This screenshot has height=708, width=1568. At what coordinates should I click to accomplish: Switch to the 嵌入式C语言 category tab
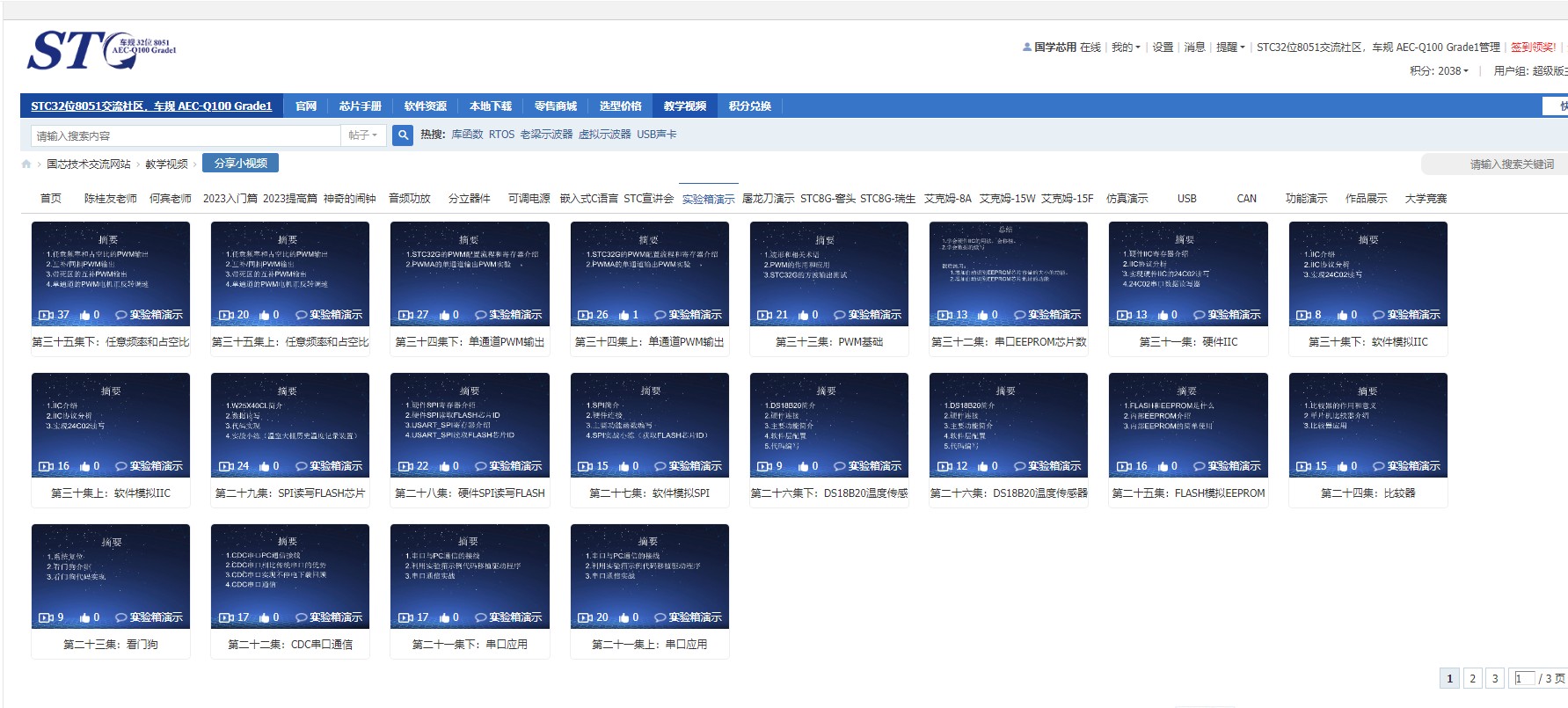pyautogui.click(x=589, y=199)
